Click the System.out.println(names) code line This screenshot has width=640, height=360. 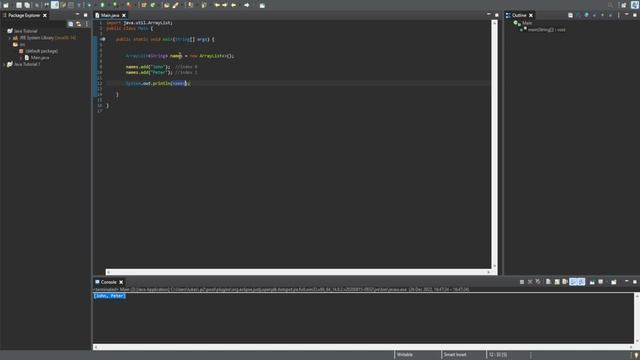(158, 83)
